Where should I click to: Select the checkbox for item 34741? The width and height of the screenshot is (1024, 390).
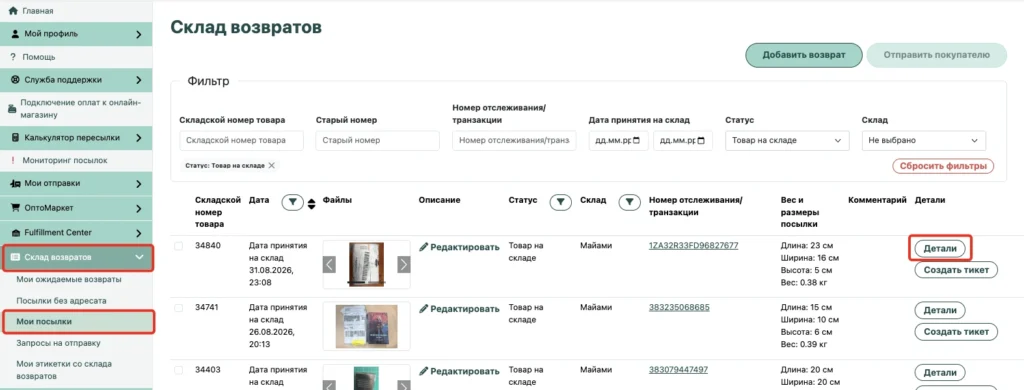178,308
